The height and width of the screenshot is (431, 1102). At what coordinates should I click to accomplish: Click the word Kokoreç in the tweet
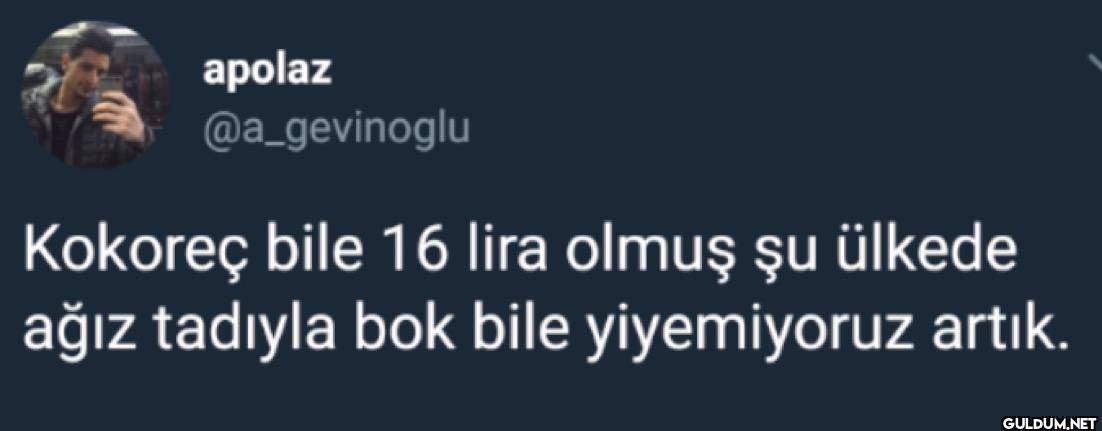click(137, 252)
